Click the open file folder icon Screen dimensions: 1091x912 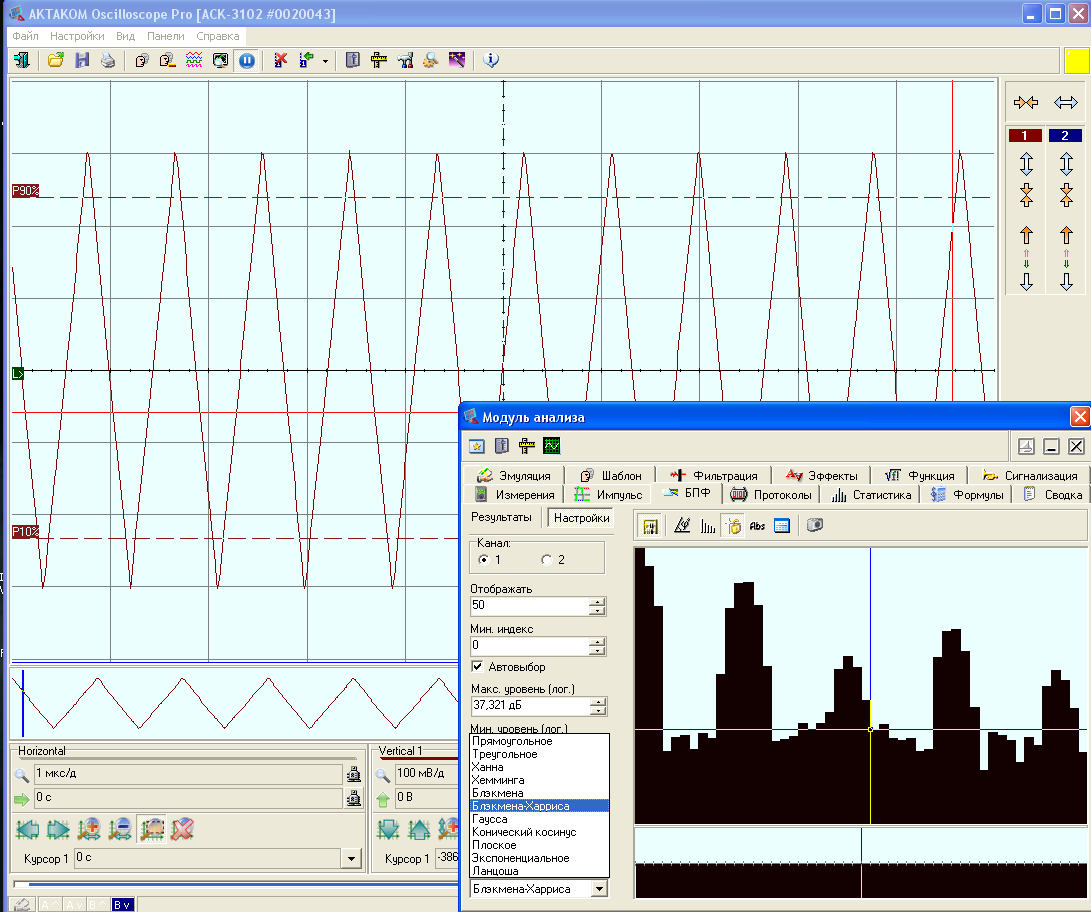[56, 60]
